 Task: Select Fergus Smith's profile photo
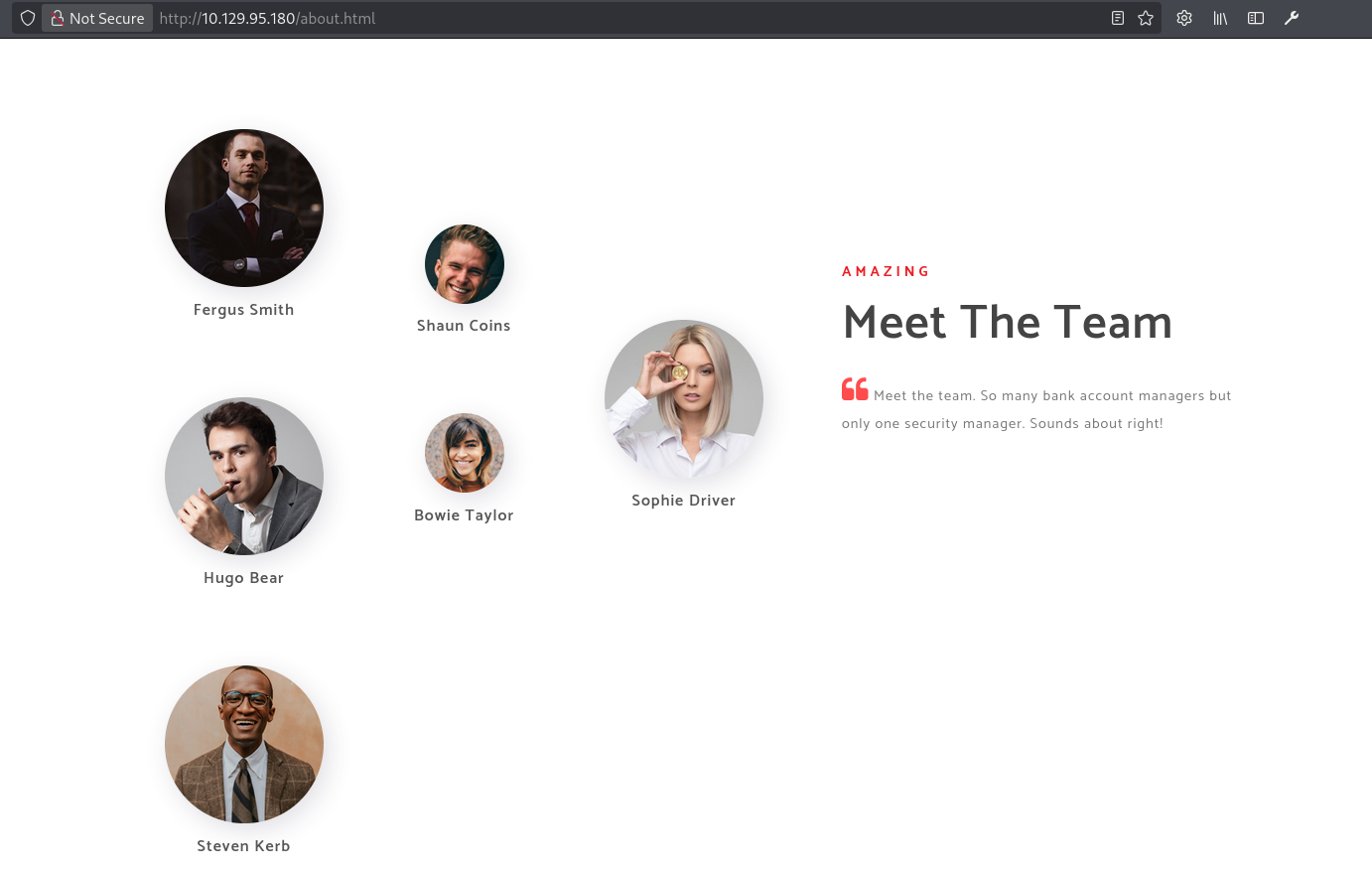tap(244, 209)
